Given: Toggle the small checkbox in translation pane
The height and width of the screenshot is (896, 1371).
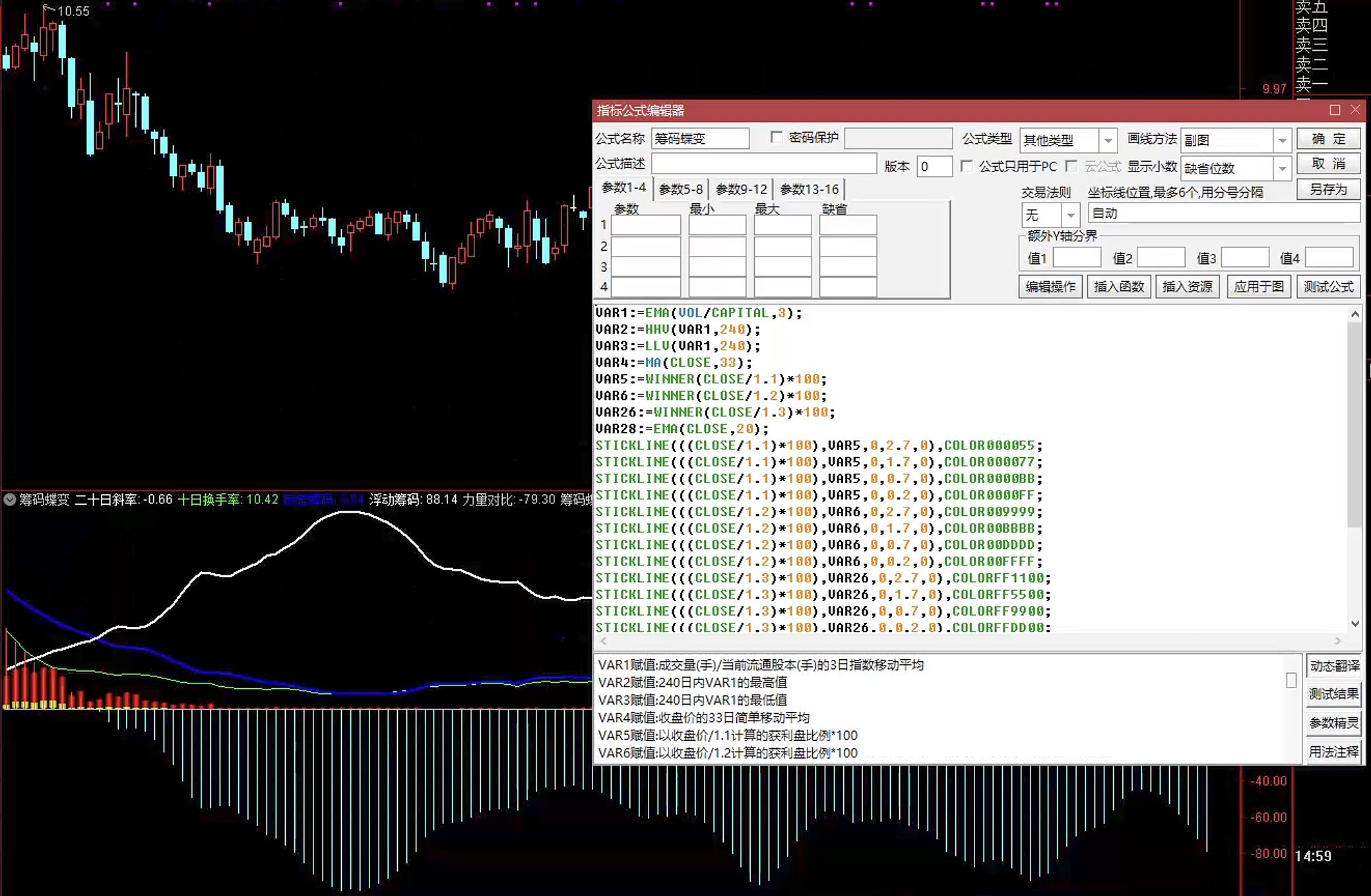Looking at the screenshot, I should (1291, 680).
